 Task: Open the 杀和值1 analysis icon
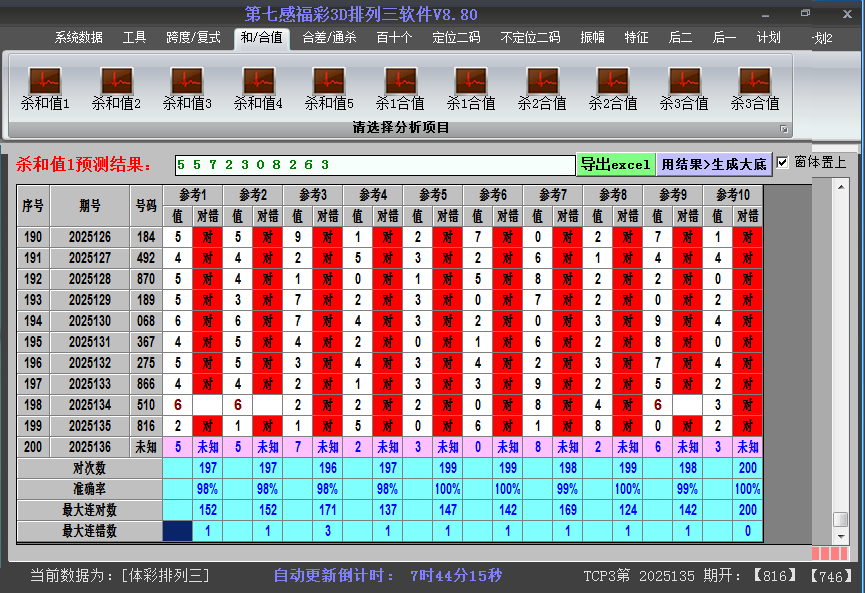coord(45,88)
